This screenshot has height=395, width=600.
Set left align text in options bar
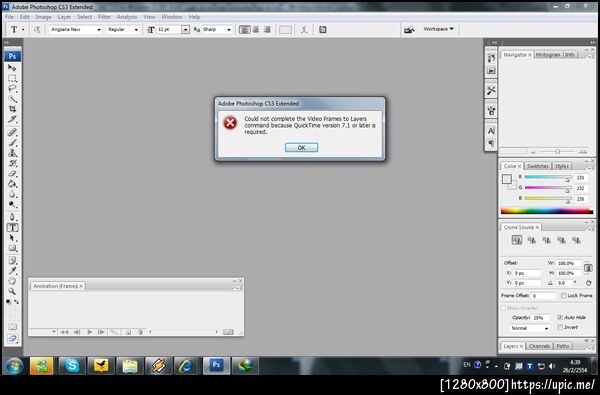[245, 29]
